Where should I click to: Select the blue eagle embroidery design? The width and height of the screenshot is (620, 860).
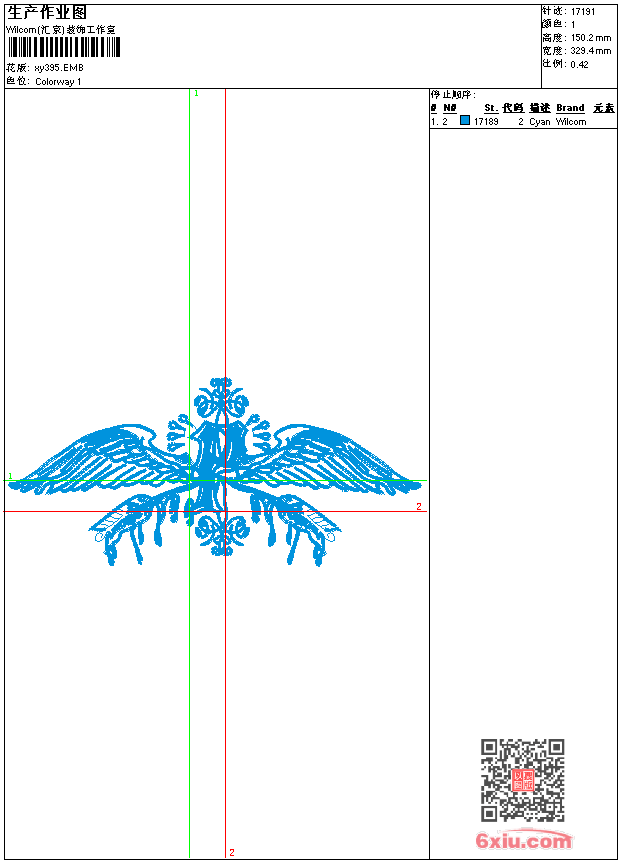pyautogui.click(x=215, y=472)
